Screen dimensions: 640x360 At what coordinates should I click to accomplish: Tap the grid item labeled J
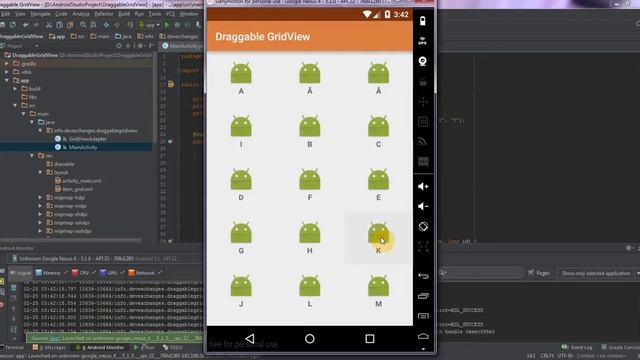coord(241,291)
